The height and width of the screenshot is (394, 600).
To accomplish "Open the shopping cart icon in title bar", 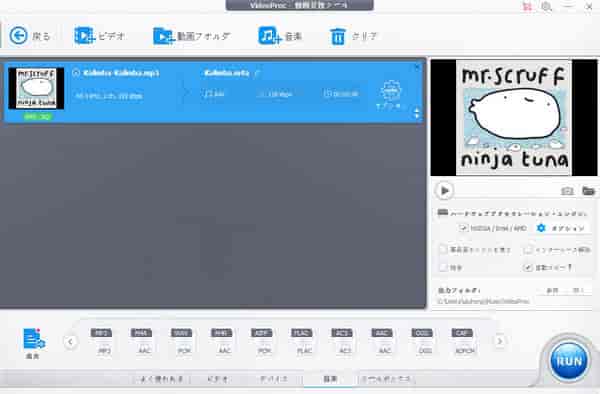I will [527, 7].
